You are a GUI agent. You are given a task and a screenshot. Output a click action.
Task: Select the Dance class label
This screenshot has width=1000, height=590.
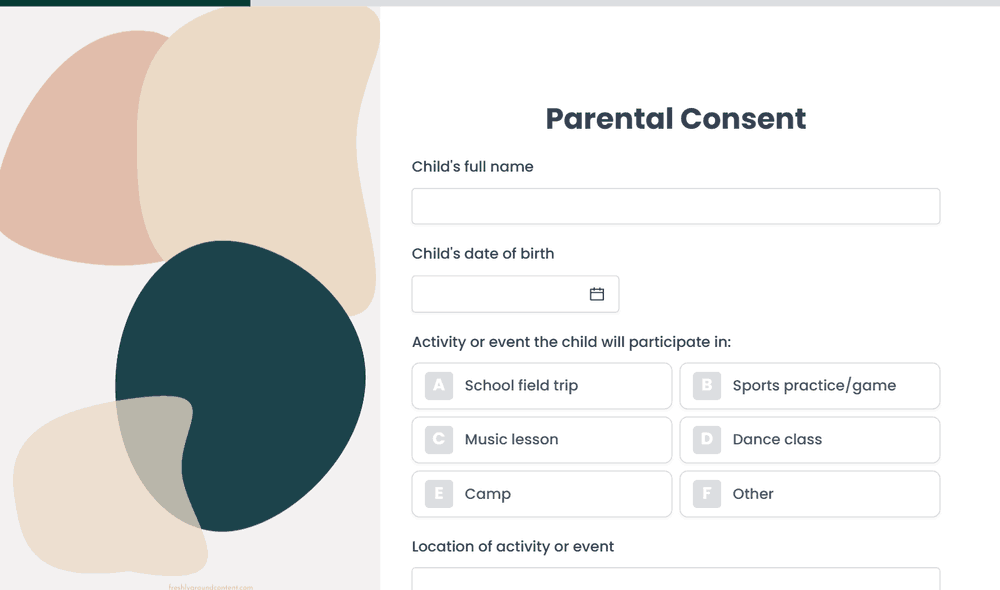point(777,440)
